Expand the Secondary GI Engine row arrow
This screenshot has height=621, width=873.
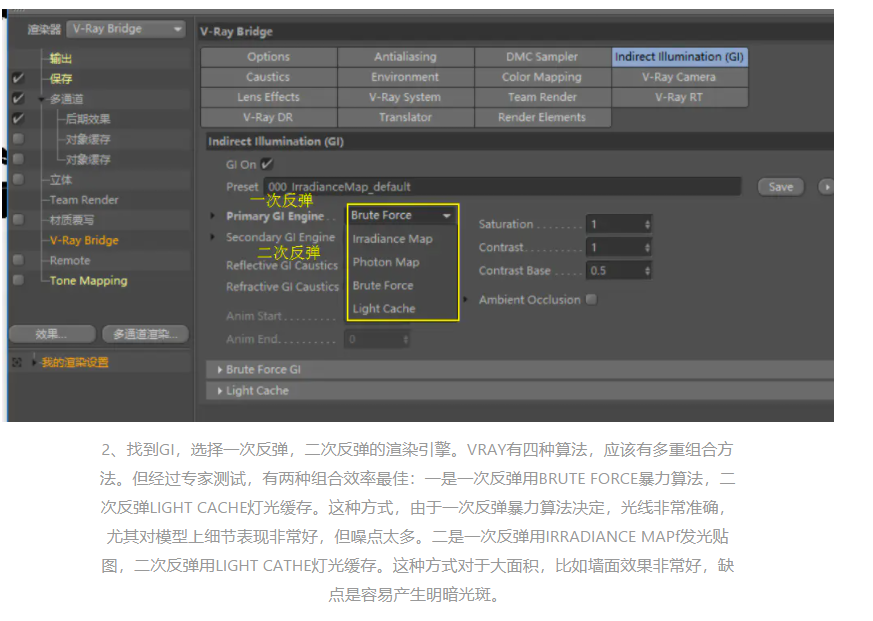[212, 237]
